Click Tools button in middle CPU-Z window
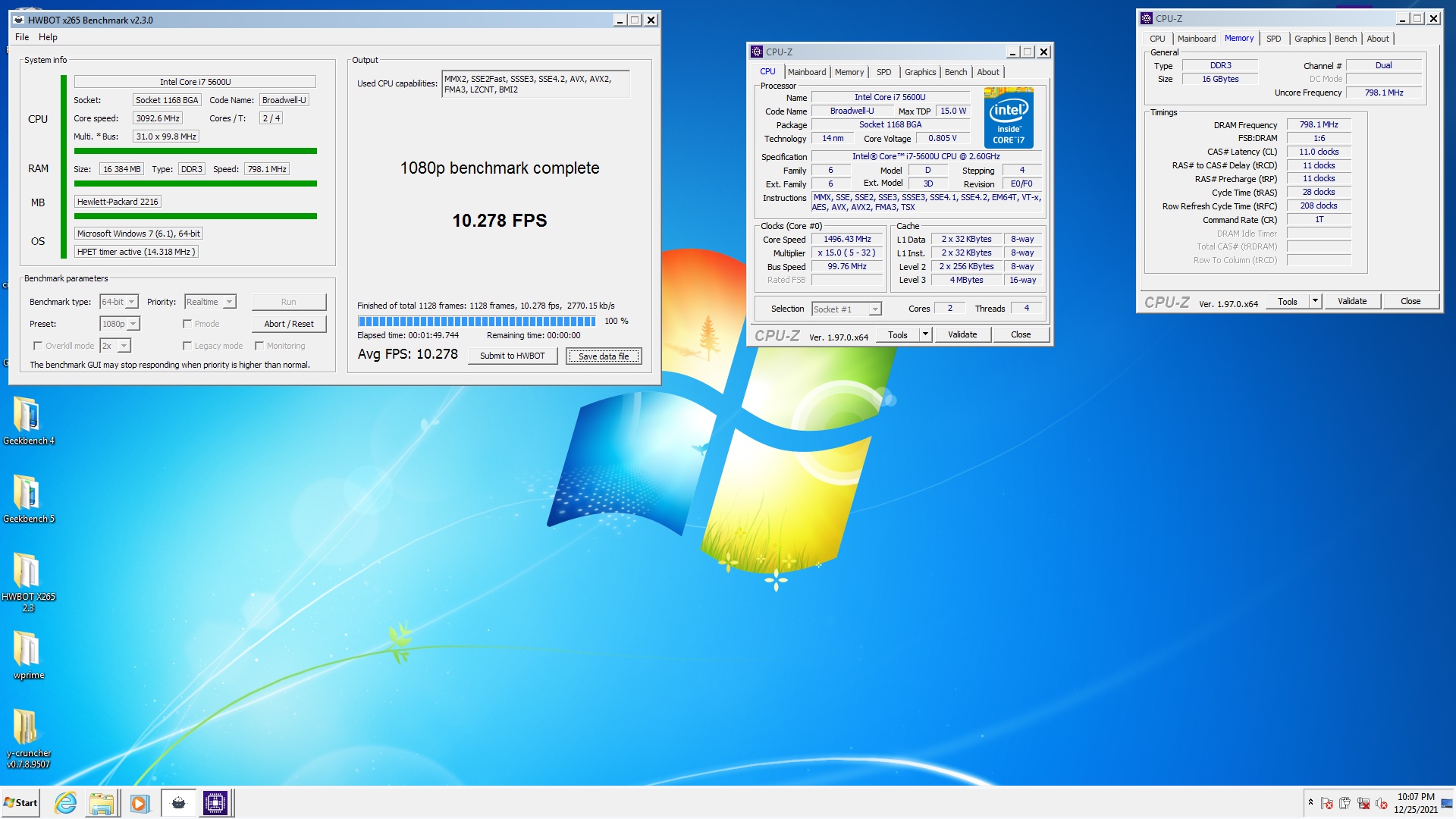Image resolution: width=1456 pixels, height=819 pixels. 898,334
